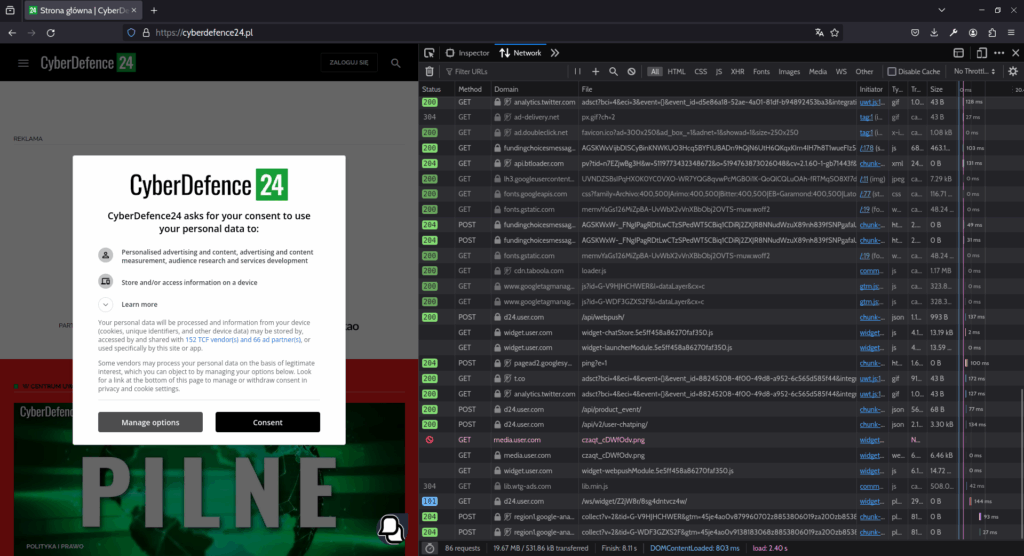
Task: Expand more DevTools tabs with double chevron
Action: pyautogui.click(x=554, y=53)
